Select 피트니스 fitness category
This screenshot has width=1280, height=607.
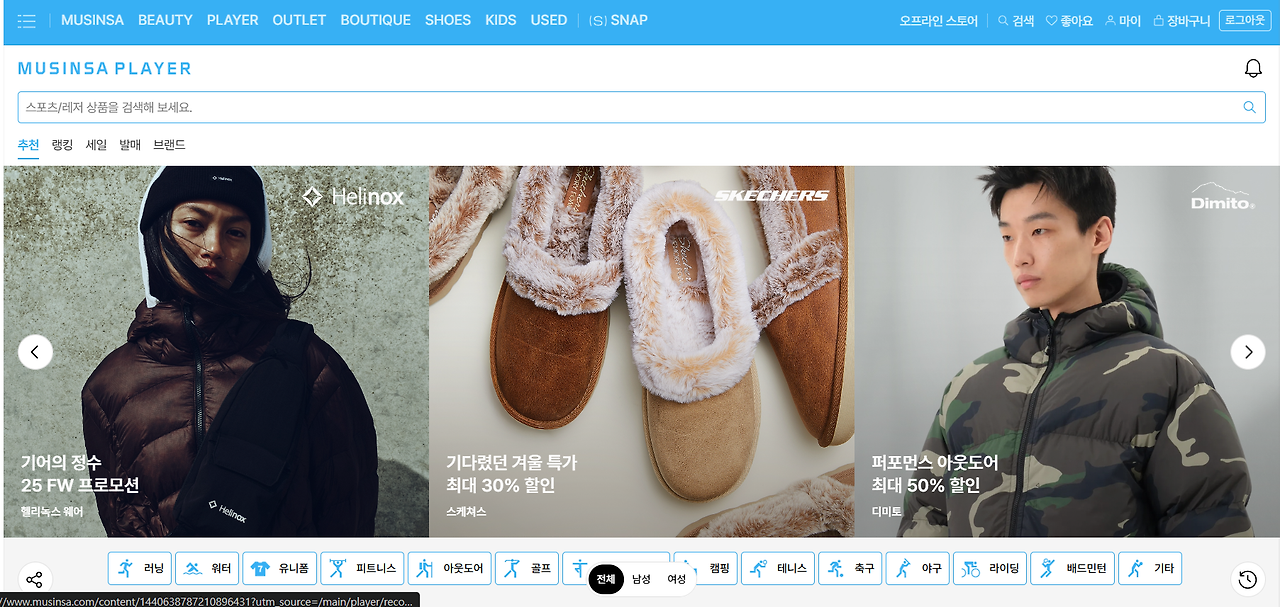(362, 568)
